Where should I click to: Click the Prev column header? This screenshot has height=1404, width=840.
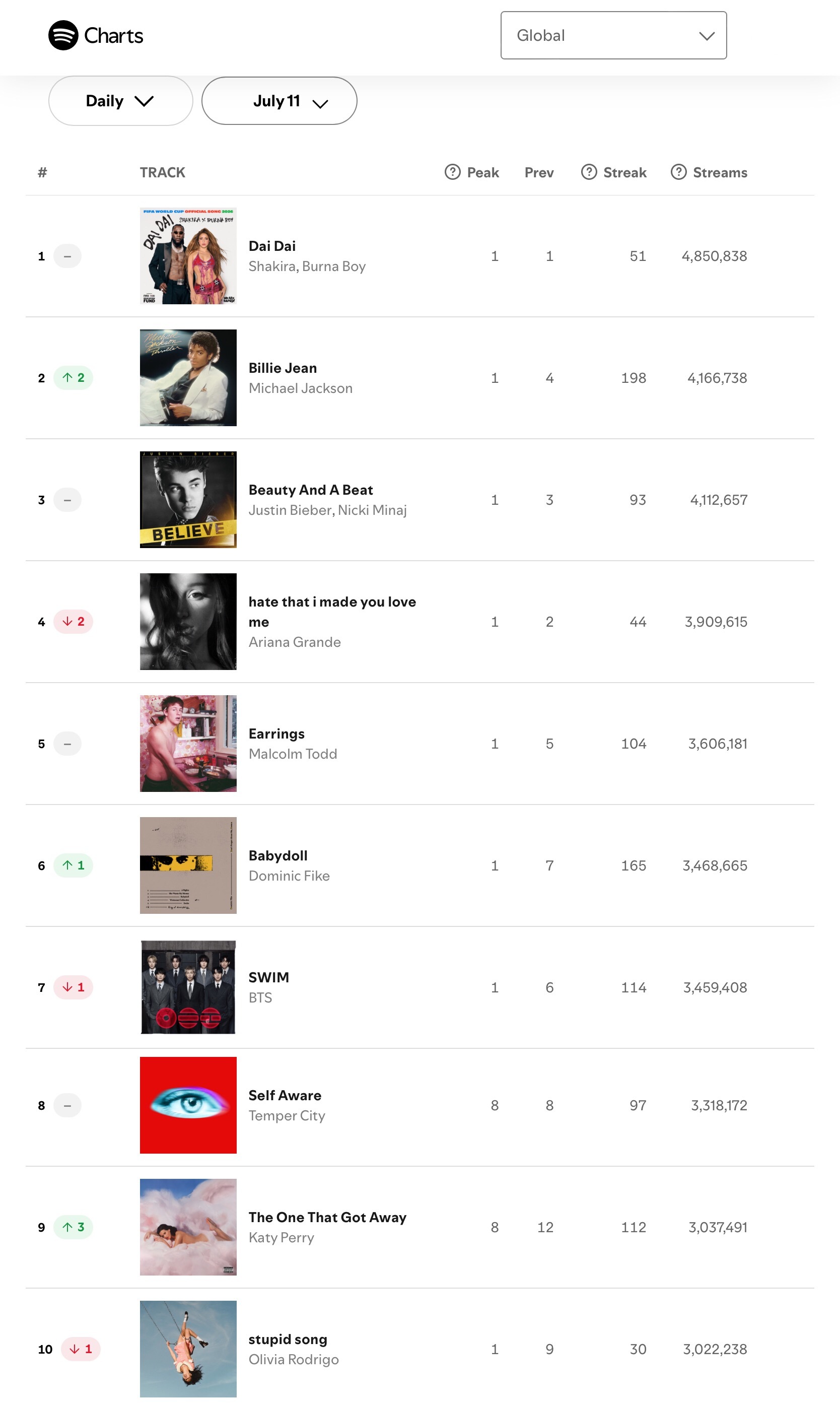[x=539, y=172]
